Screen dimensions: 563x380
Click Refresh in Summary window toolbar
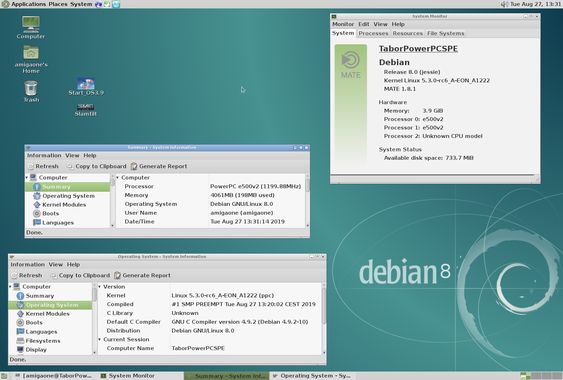[x=43, y=166]
